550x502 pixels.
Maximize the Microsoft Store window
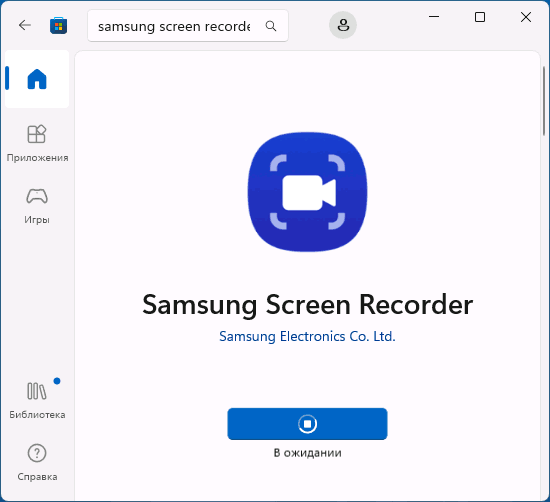(x=480, y=17)
